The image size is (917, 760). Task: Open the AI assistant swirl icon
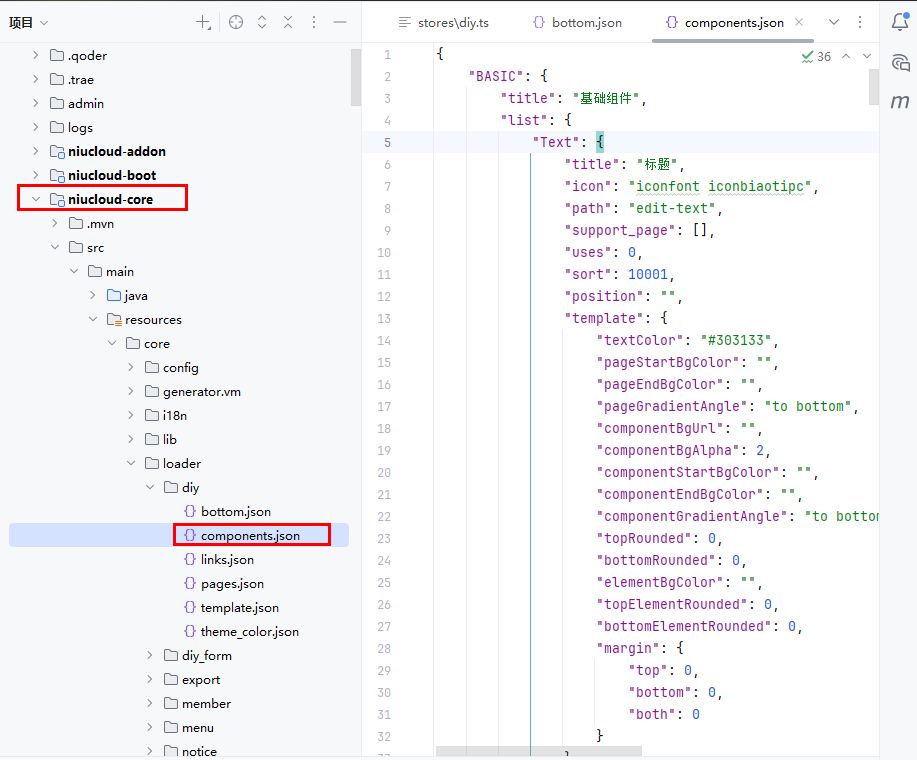(x=899, y=61)
